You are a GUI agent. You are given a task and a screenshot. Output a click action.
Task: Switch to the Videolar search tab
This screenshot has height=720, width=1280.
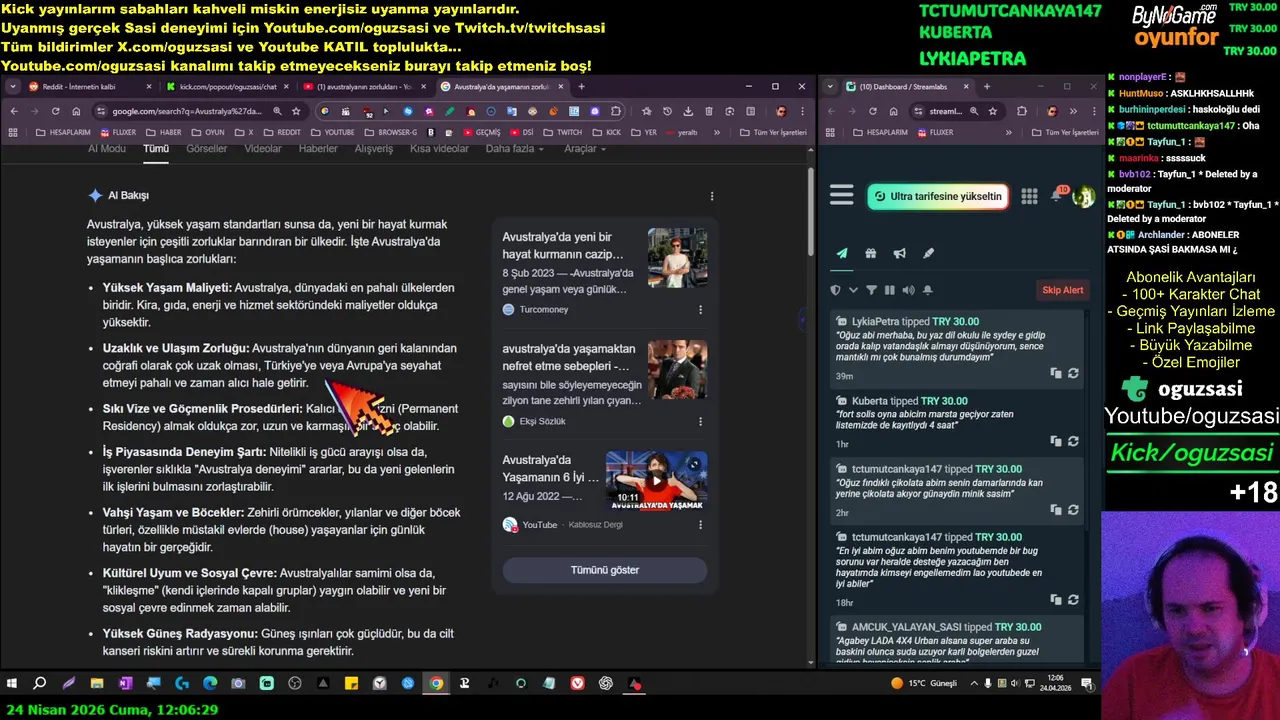(263, 149)
